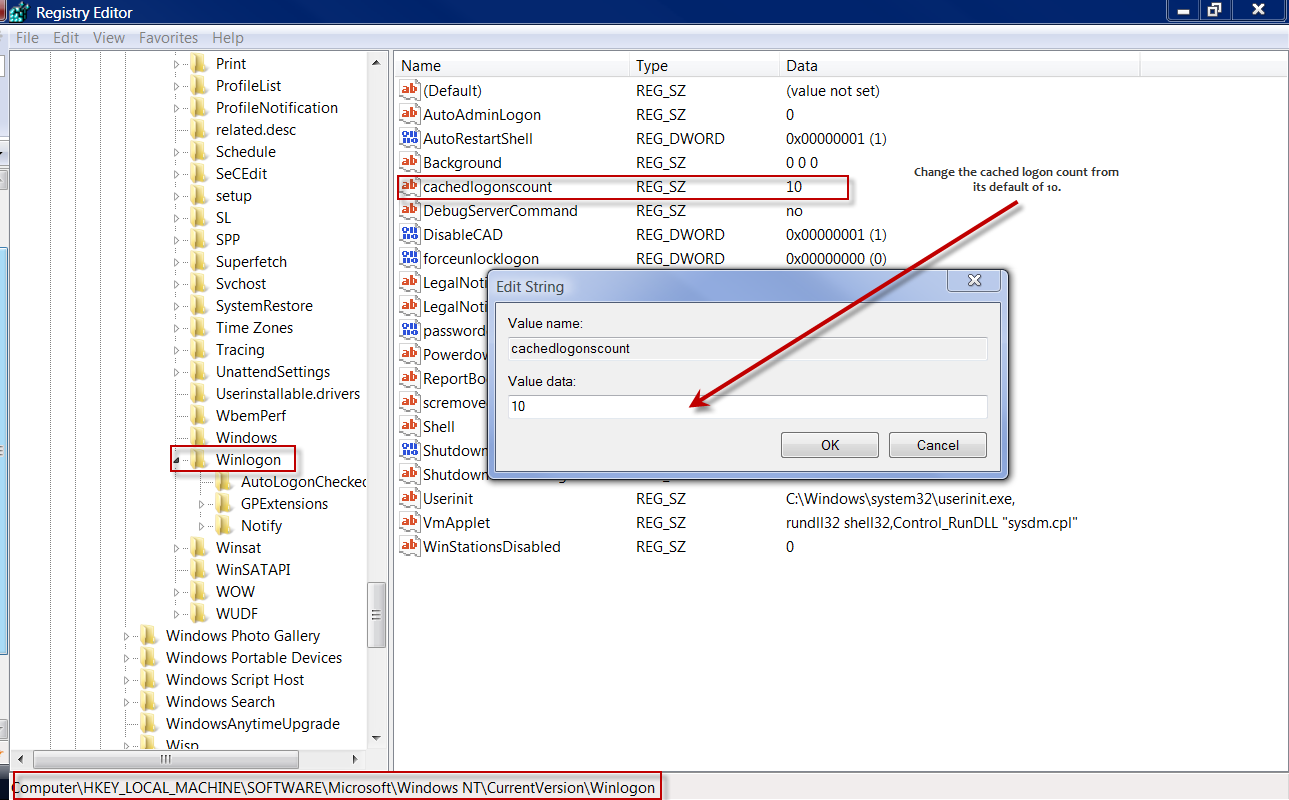Click the Windows Photo Gallery folder icon

(150, 636)
